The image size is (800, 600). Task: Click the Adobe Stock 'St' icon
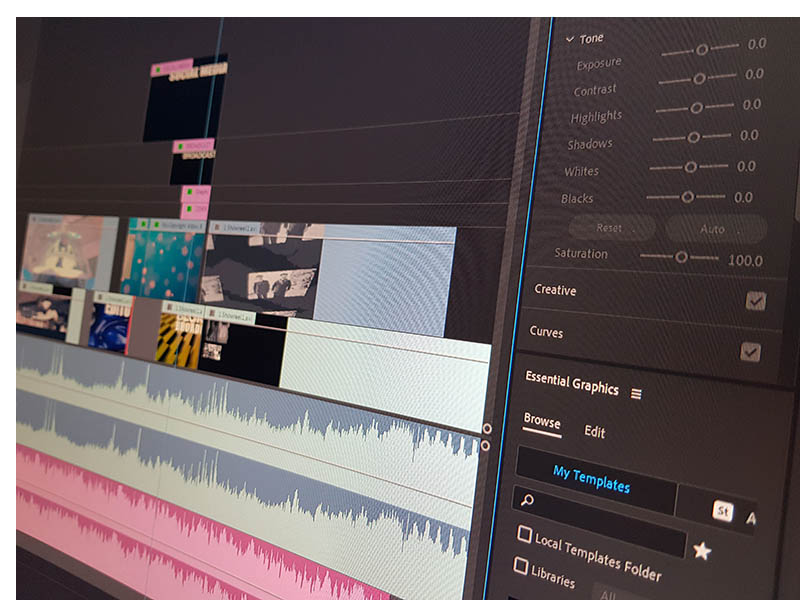[x=722, y=511]
